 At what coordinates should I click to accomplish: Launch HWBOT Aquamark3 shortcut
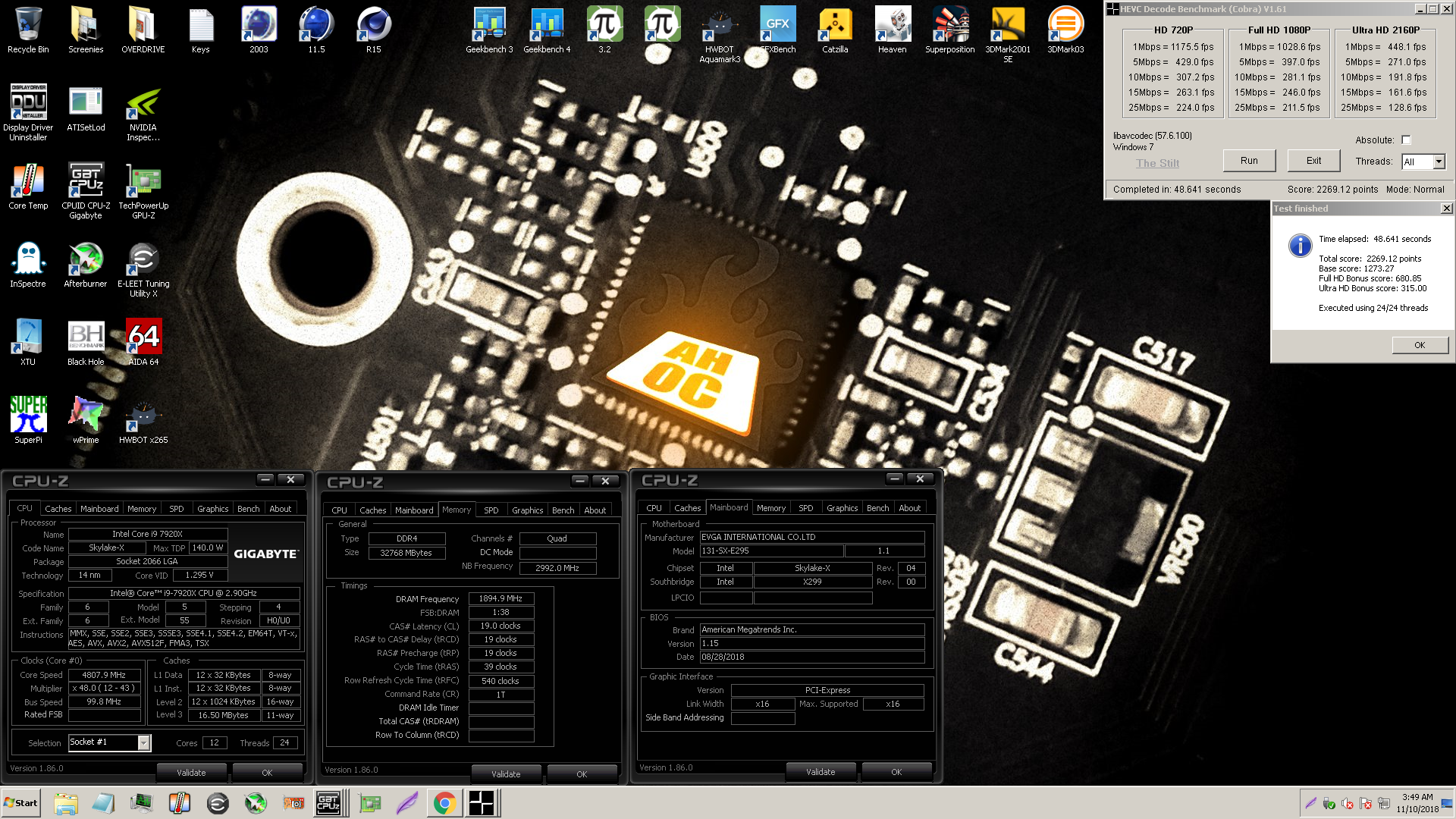point(720,35)
